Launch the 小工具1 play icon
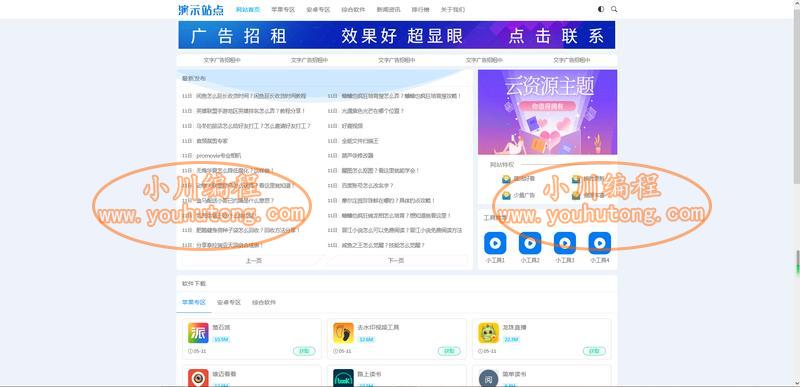800x387 pixels. pos(495,243)
